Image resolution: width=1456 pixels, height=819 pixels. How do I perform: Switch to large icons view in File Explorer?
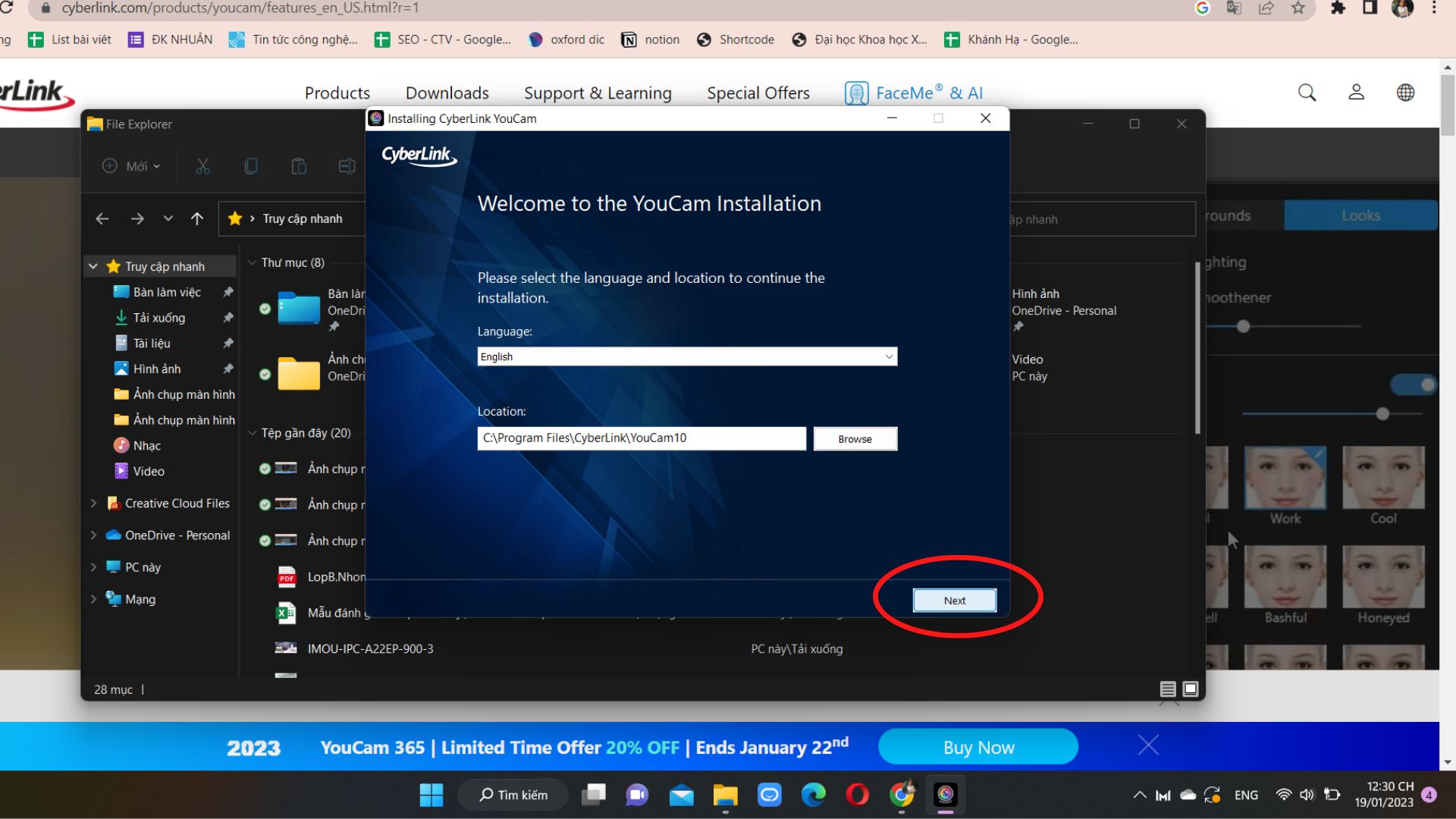[x=1191, y=689]
